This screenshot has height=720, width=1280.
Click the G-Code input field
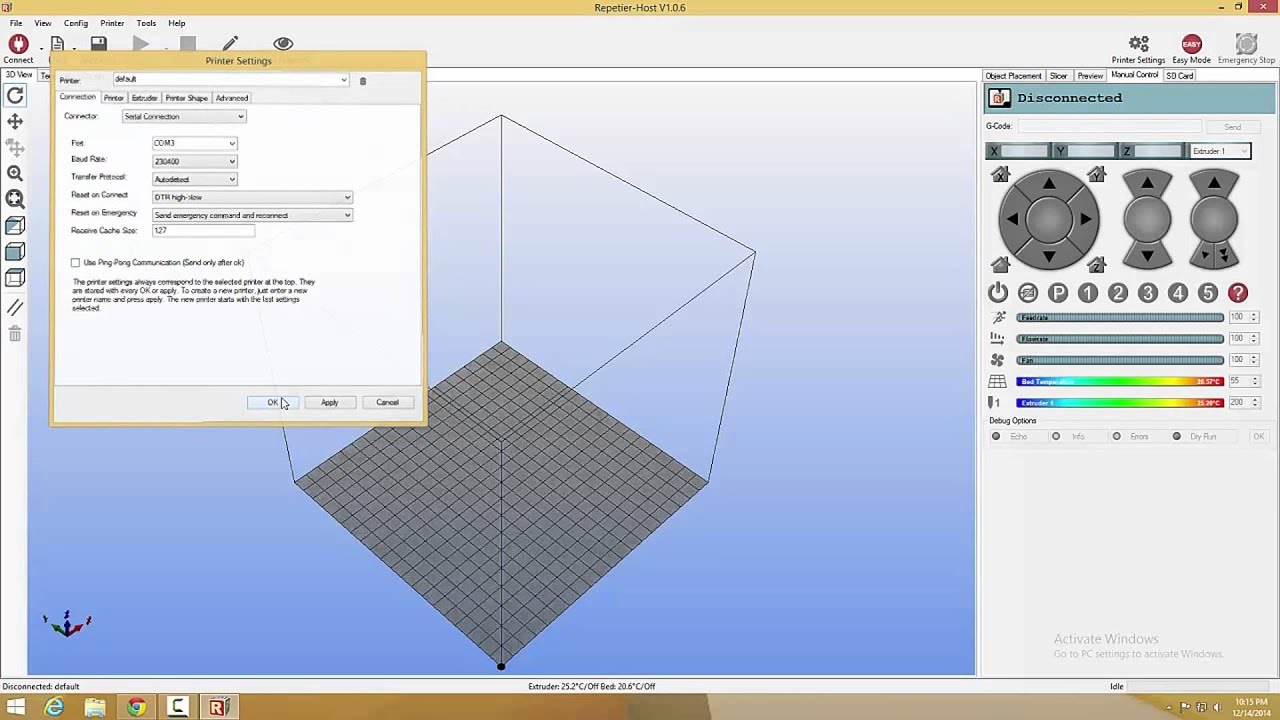click(1110, 127)
